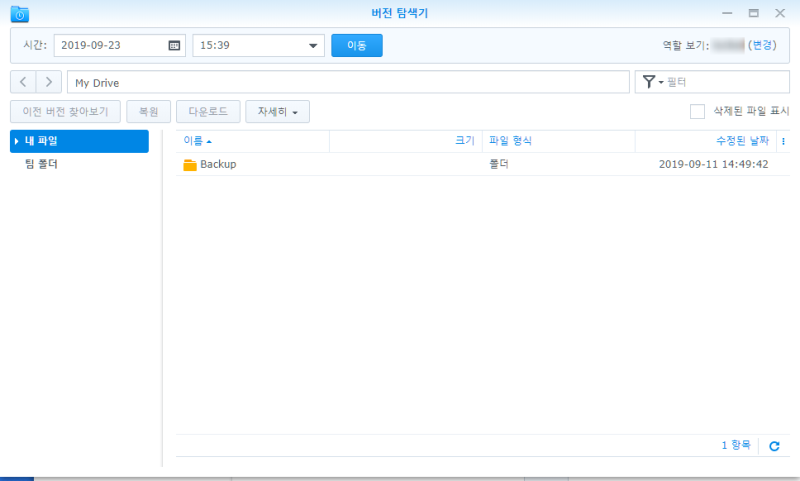Expand the 내 파일 tree arrow

(17, 141)
